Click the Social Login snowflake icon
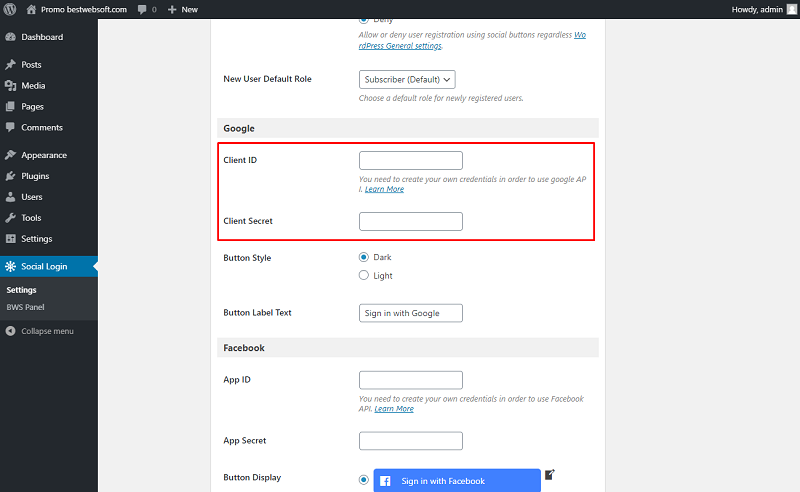The height and width of the screenshot is (492, 800). (10, 266)
